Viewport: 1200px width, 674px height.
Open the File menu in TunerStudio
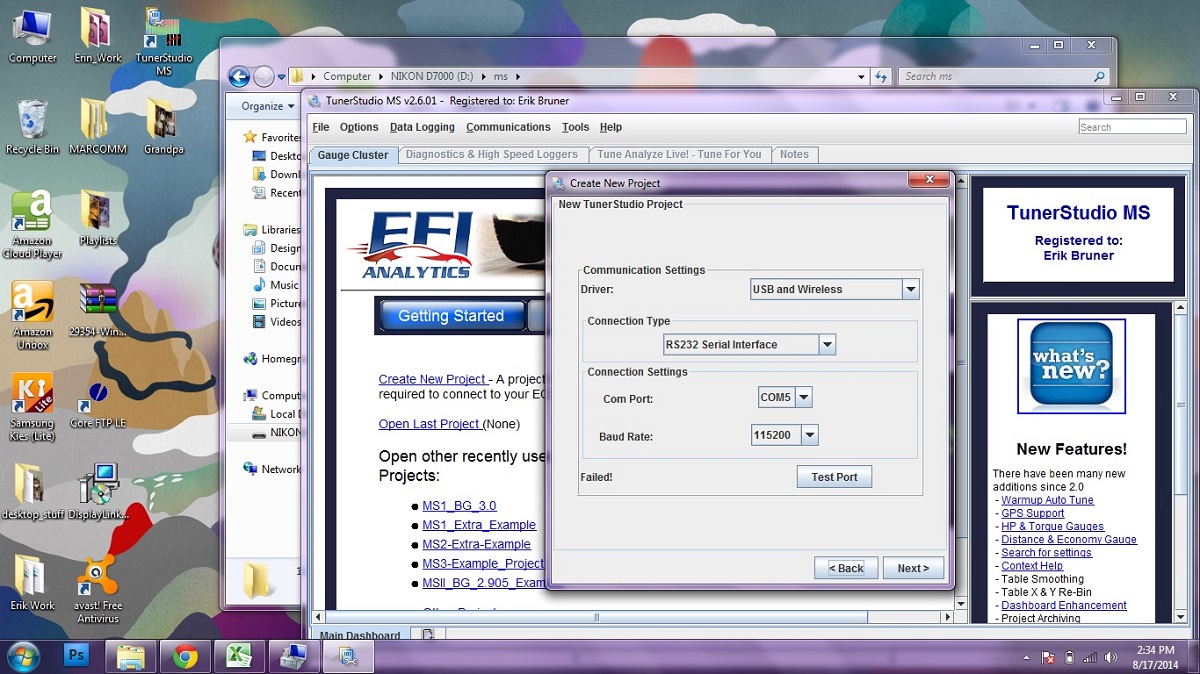[321, 127]
